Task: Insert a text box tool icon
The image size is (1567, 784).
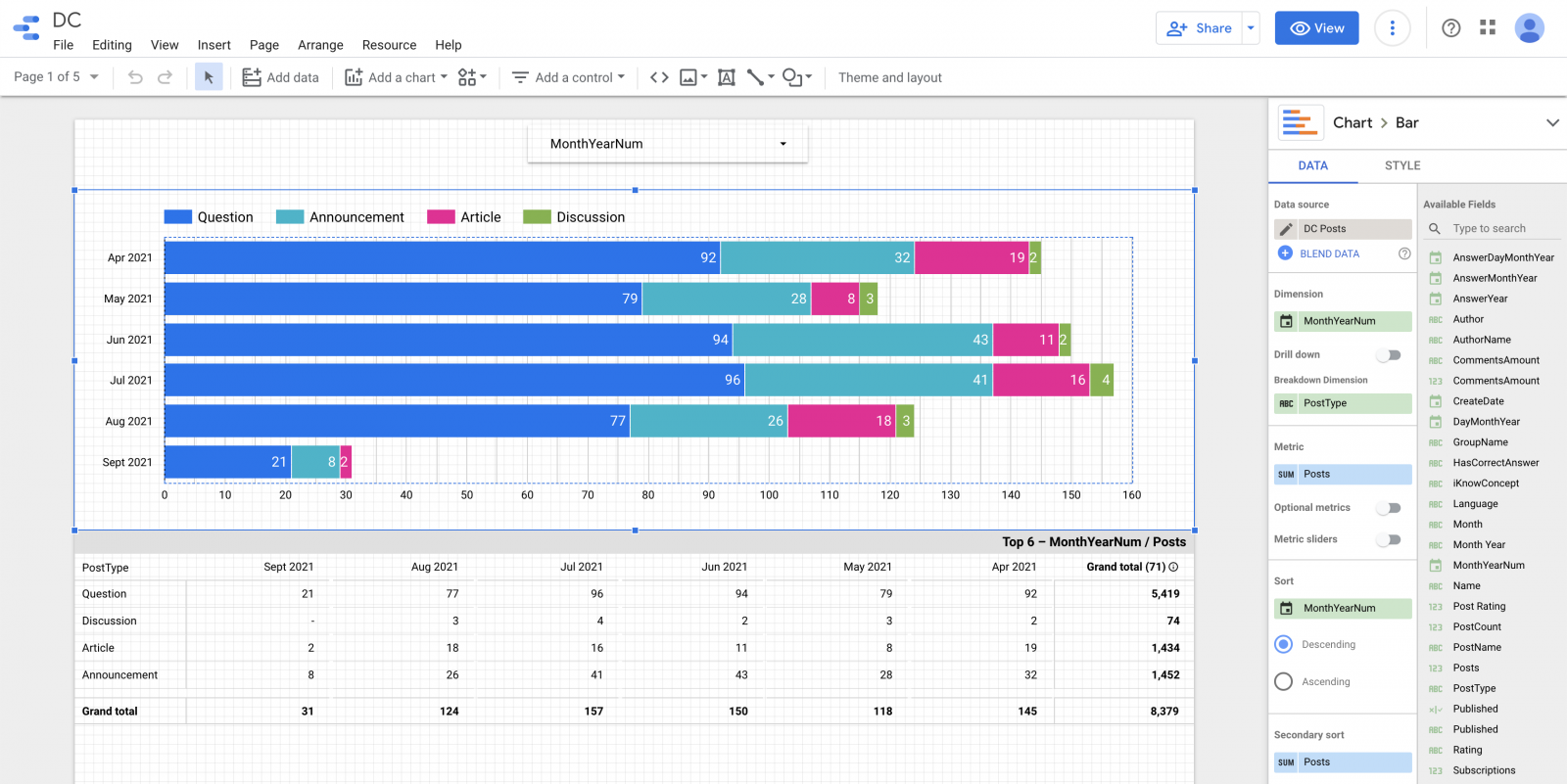Action: pyautogui.click(x=727, y=77)
